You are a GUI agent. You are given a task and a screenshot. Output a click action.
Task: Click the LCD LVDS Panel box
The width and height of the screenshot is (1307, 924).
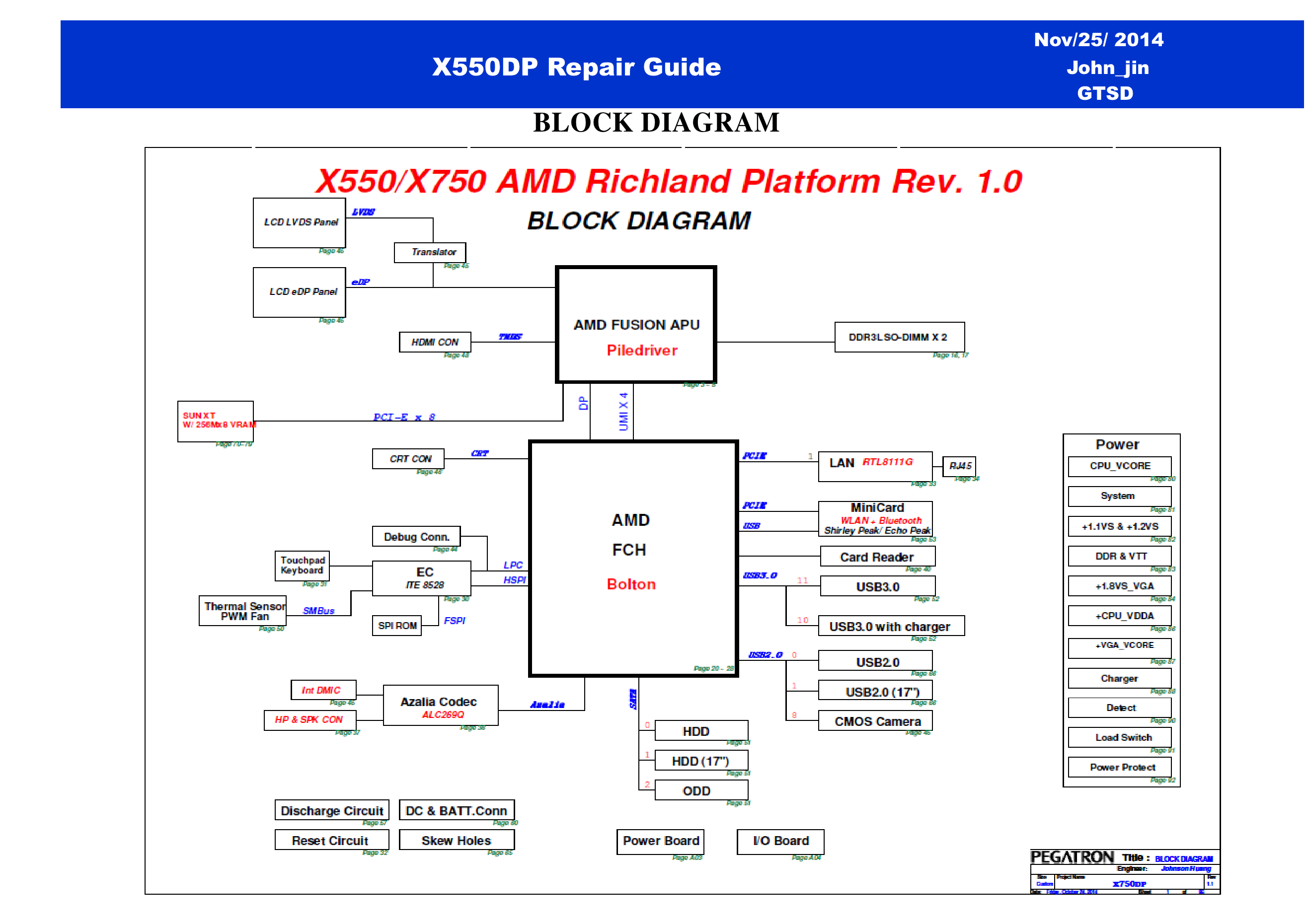pyautogui.click(x=300, y=222)
